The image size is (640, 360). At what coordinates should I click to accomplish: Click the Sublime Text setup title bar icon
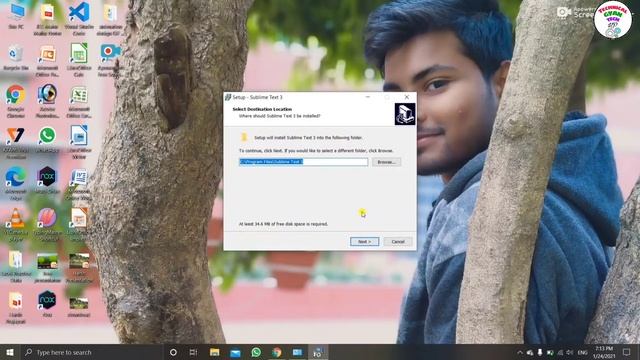tap(228, 97)
